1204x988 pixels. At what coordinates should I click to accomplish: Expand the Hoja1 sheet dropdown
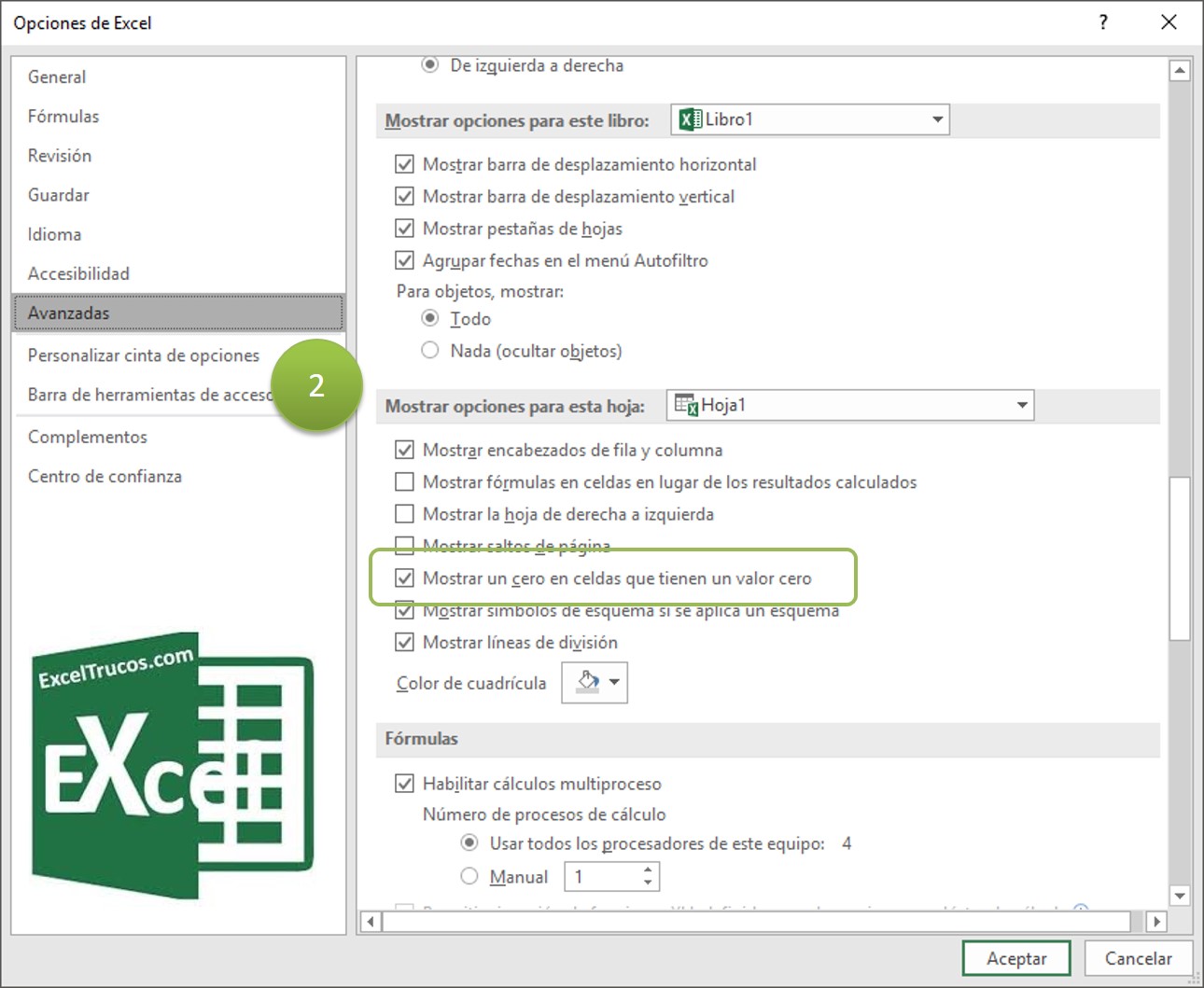[x=1022, y=405]
